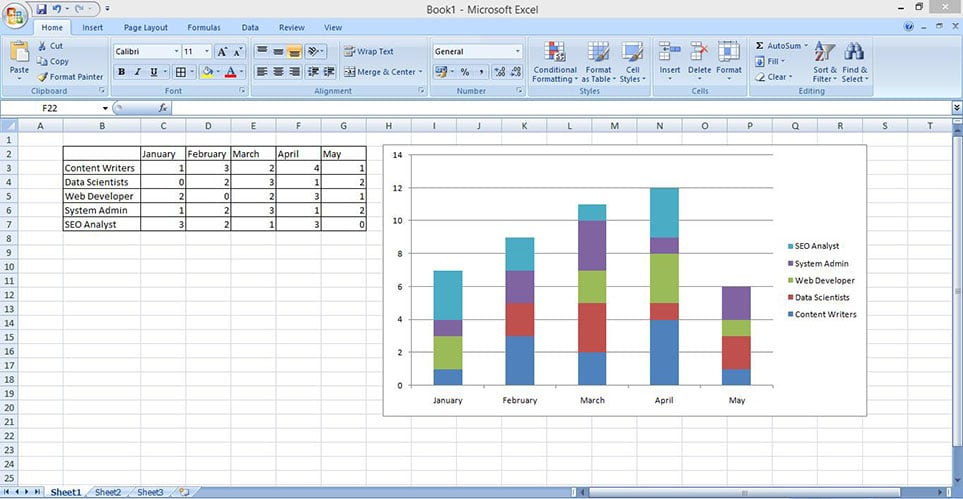963x499 pixels.
Task: Apply cell borders icon
Action: click(181, 72)
